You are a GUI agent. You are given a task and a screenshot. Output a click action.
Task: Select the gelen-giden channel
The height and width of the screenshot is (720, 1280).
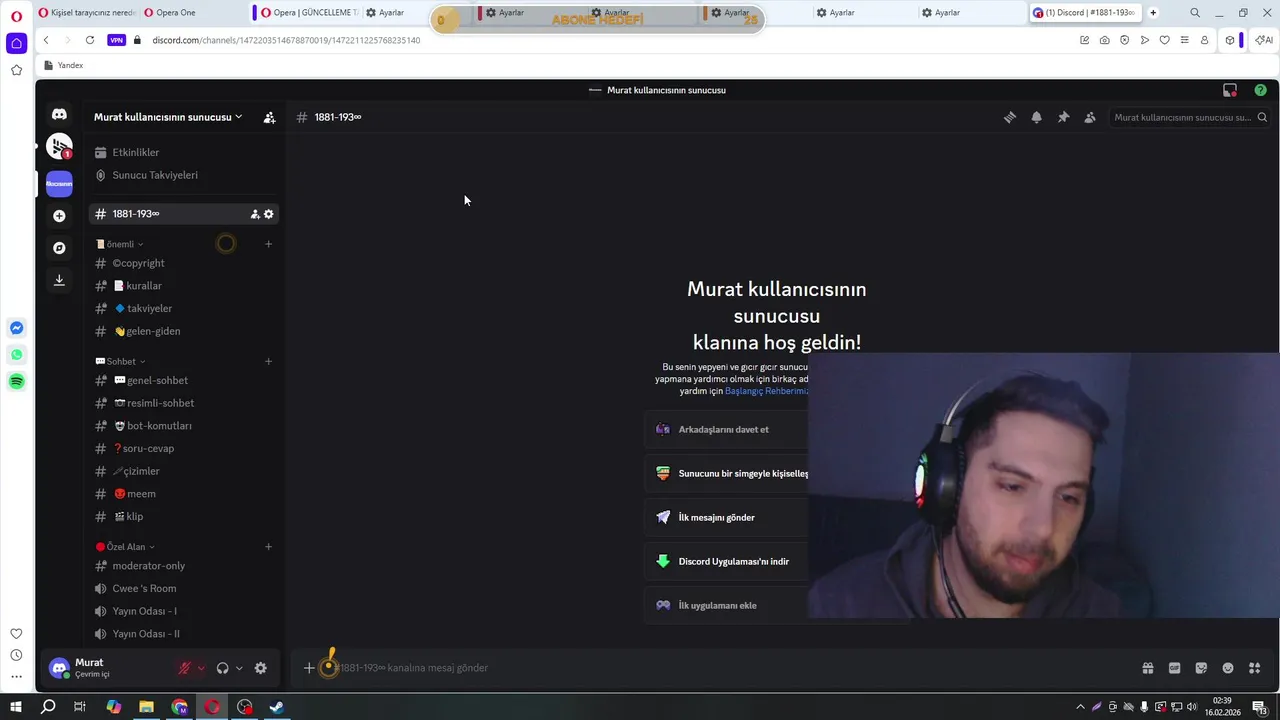[x=183, y=331]
